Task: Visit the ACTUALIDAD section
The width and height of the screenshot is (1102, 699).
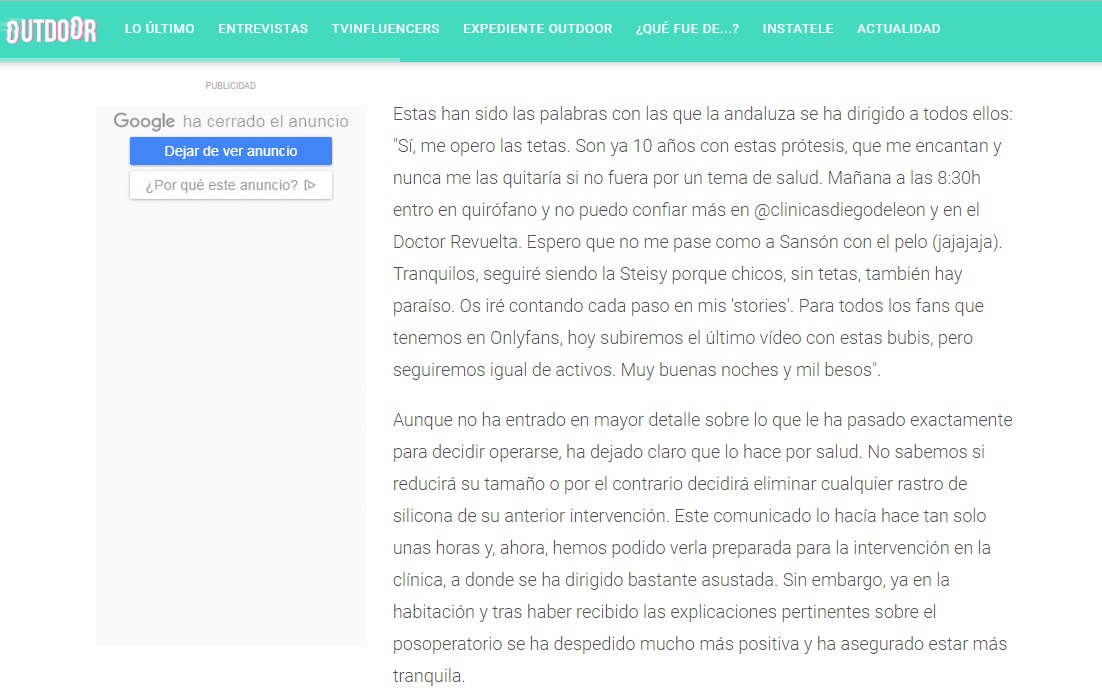Action: coord(898,29)
